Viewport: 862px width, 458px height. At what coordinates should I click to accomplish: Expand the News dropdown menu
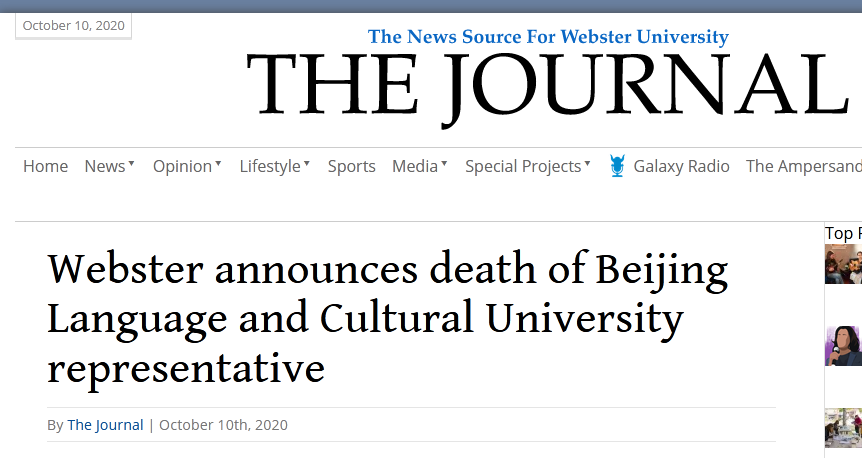tap(109, 166)
